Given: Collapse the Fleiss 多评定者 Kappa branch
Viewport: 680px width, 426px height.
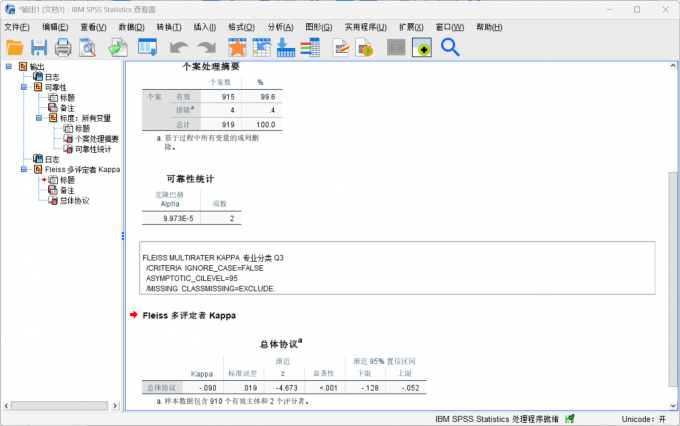Looking at the screenshot, I should [23, 170].
